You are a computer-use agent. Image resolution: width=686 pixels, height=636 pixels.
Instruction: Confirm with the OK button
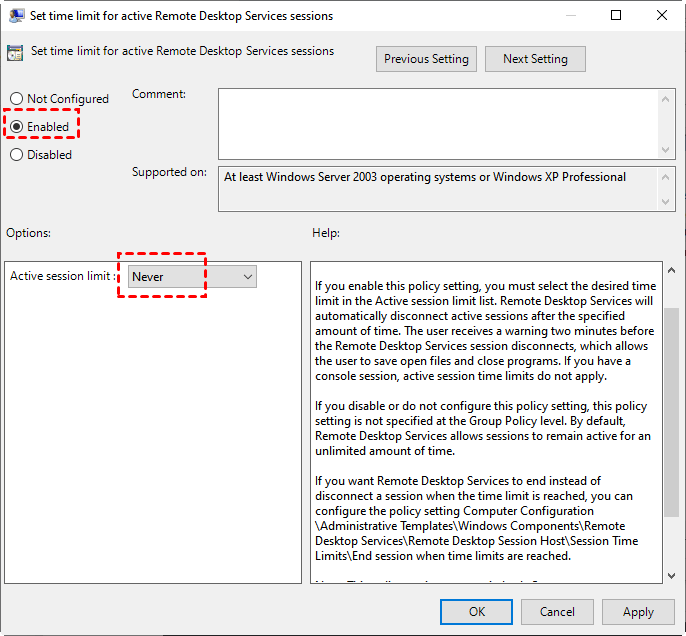(476, 612)
